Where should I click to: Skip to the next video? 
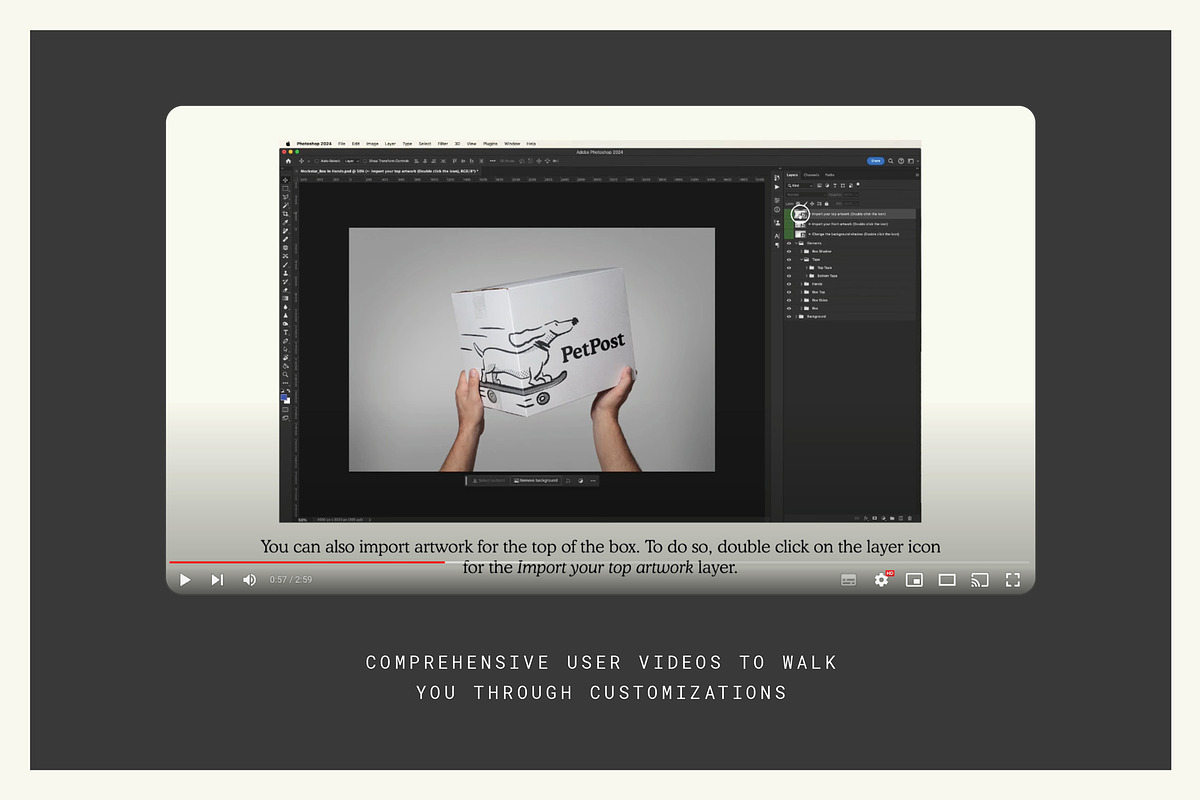tap(217, 579)
